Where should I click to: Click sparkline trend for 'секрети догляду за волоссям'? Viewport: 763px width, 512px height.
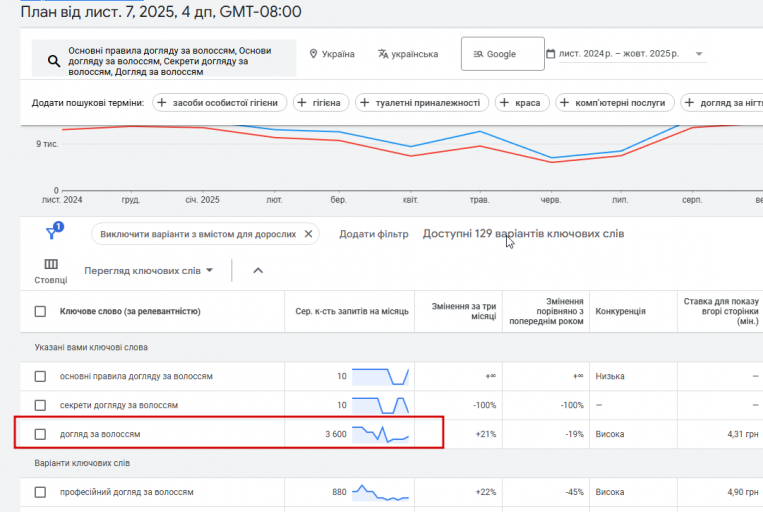point(381,405)
